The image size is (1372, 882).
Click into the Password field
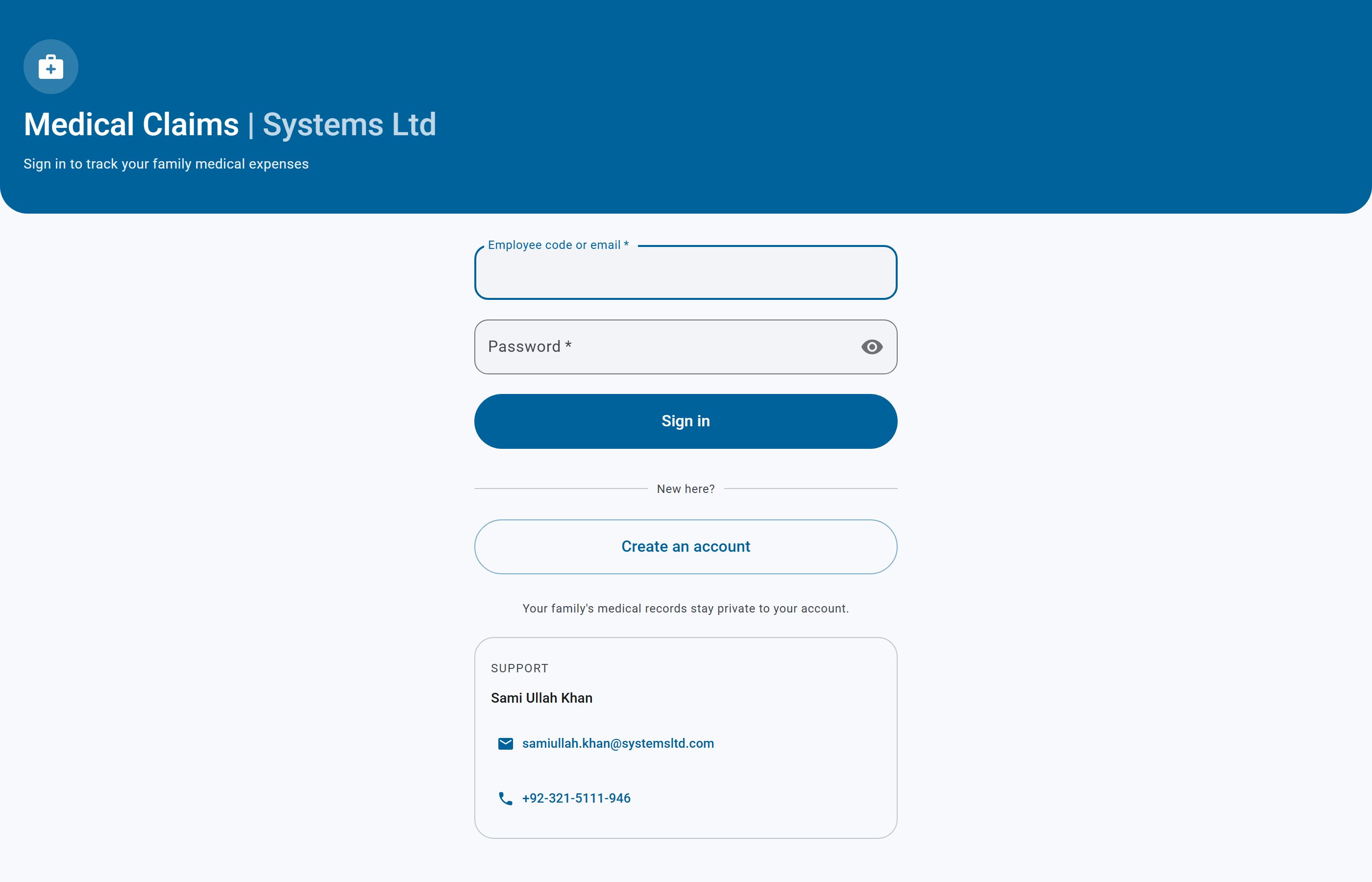click(686, 347)
